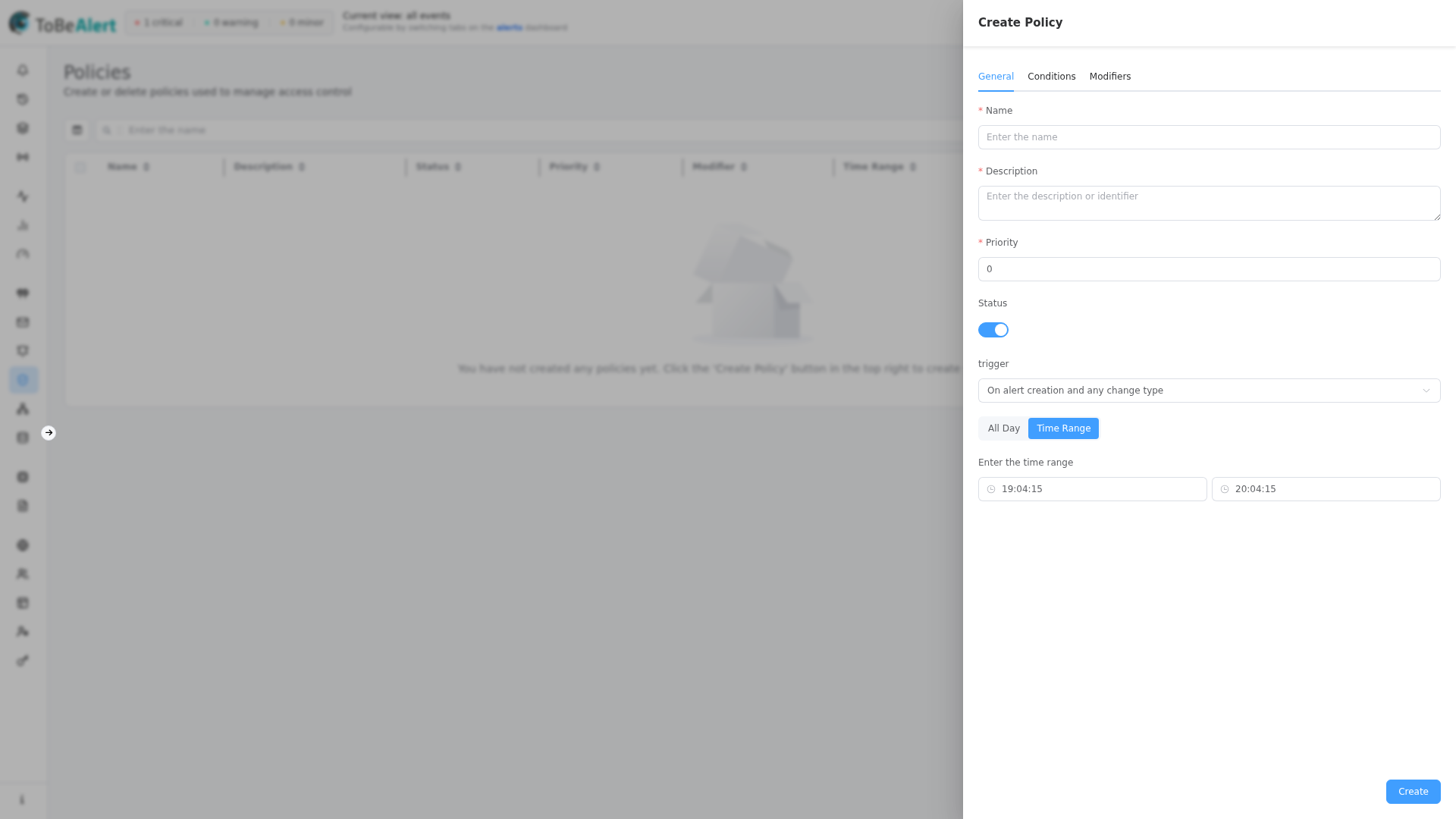Image resolution: width=1456 pixels, height=819 pixels.
Task: Click the Create button
Action: tap(1413, 792)
